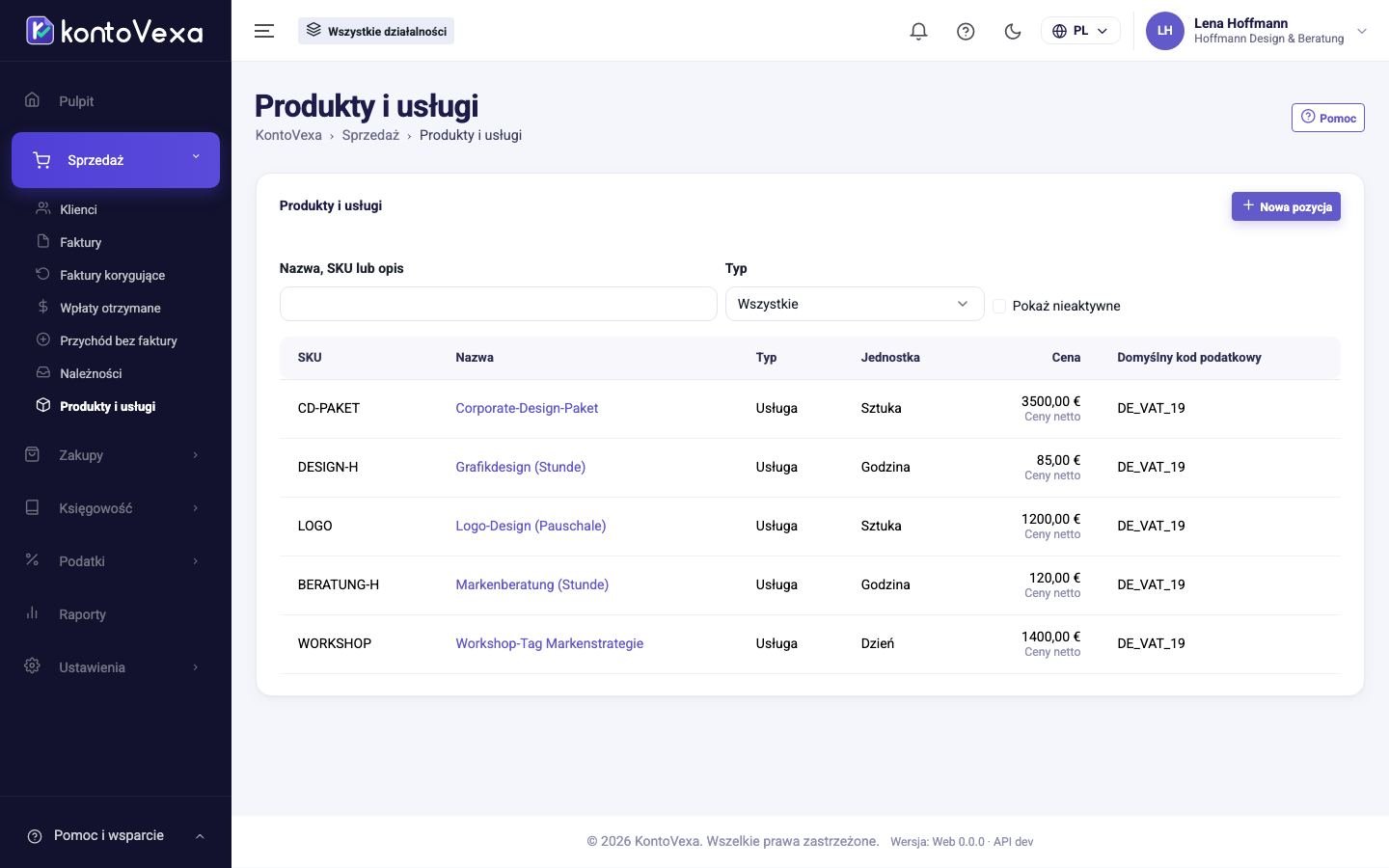Expand the Zakupy sidebar section
This screenshot has height=868, width=1389.
[116, 455]
